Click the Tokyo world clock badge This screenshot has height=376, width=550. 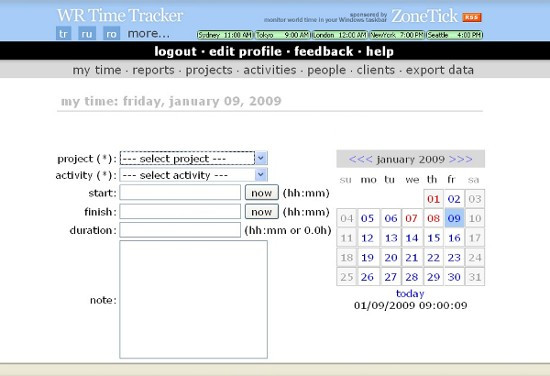click(x=283, y=35)
